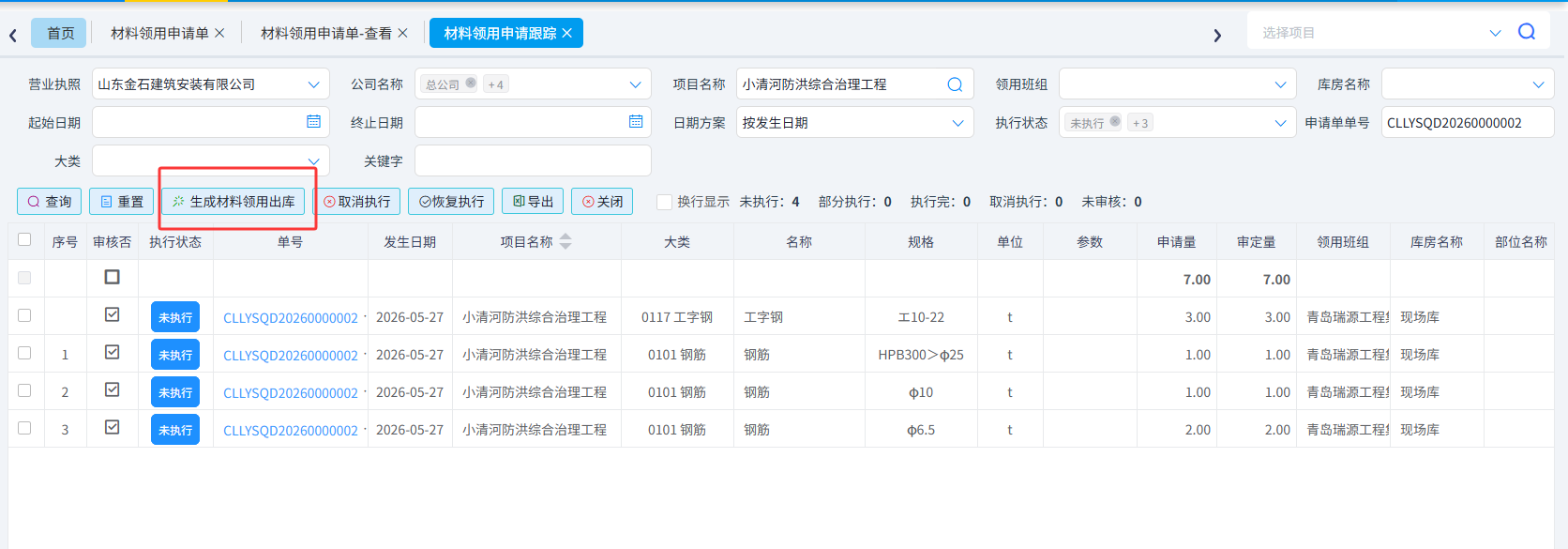Image resolution: width=1568 pixels, height=549 pixels.
Task: Open the 选择项目 dropdown at top right
Action: pyautogui.click(x=1496, y=33)
